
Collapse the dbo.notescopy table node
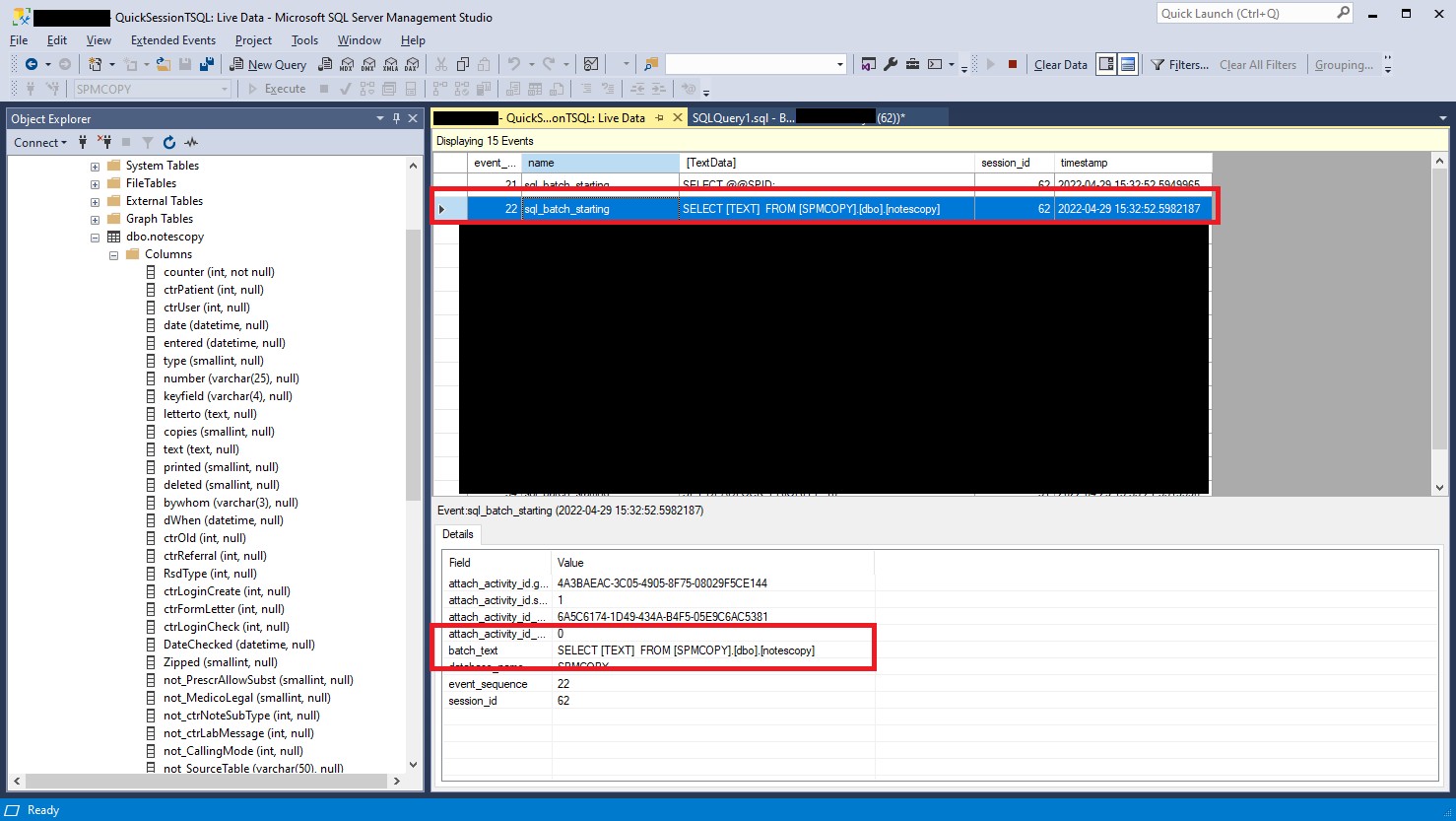pyautogui.click(x=96, y=238)
